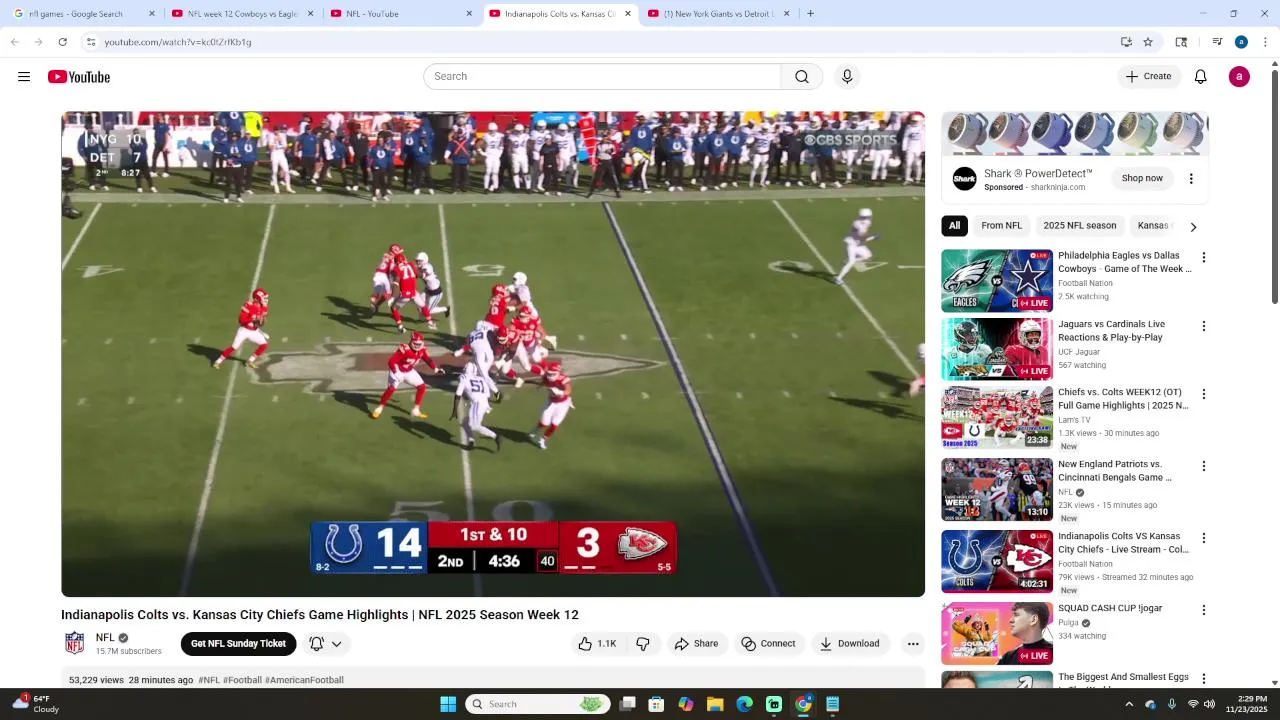The image size is (1280, 720).
Task: Open a new browser tab
Action: (810, 14)
